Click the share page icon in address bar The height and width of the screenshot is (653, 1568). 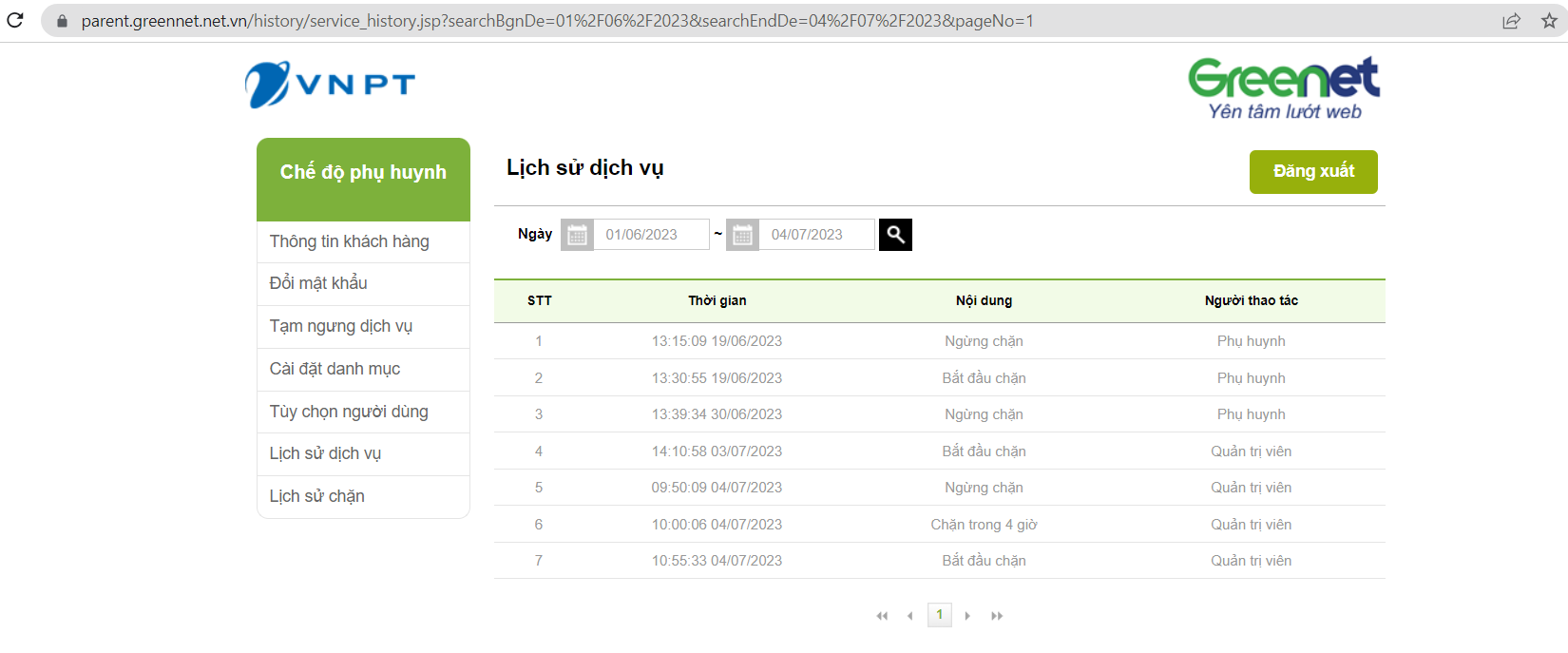click(x=1511, y=21)
